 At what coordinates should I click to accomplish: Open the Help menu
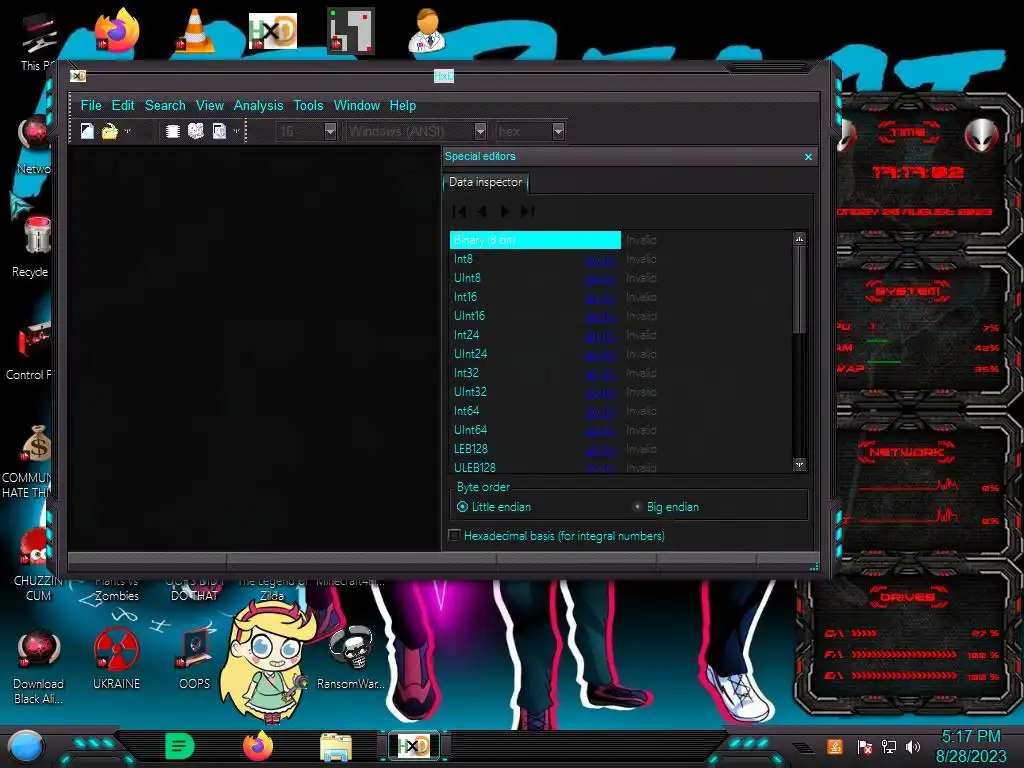pos(403,105)
